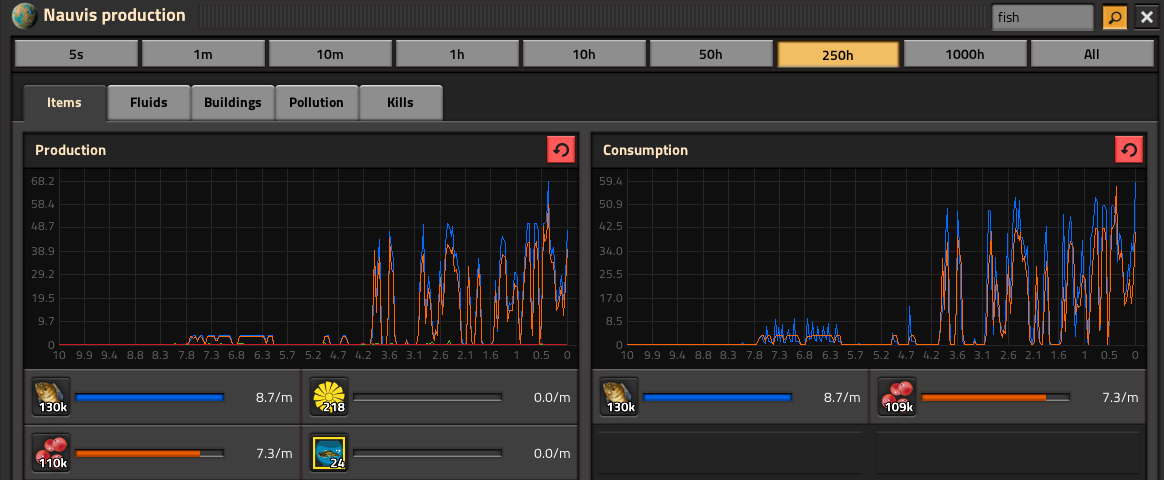Click the 8.7/m rate in Consumption
This screenshot has height=480, width=1164.
coord(843,398)
